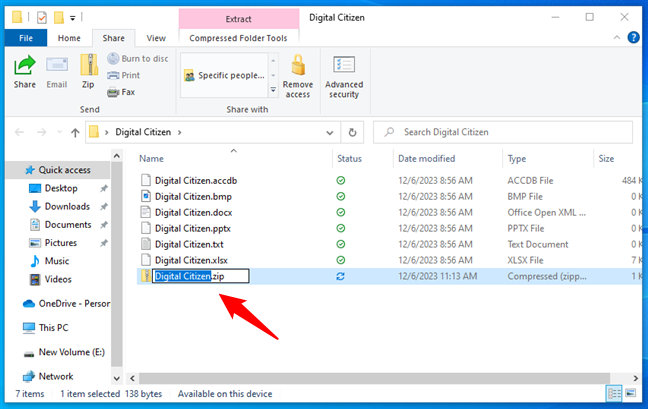Screen dimensions: 648x409
Task: Click the Digital Citizen.zip rename text box
Action: pyautogui.click(x=201, y=276)
